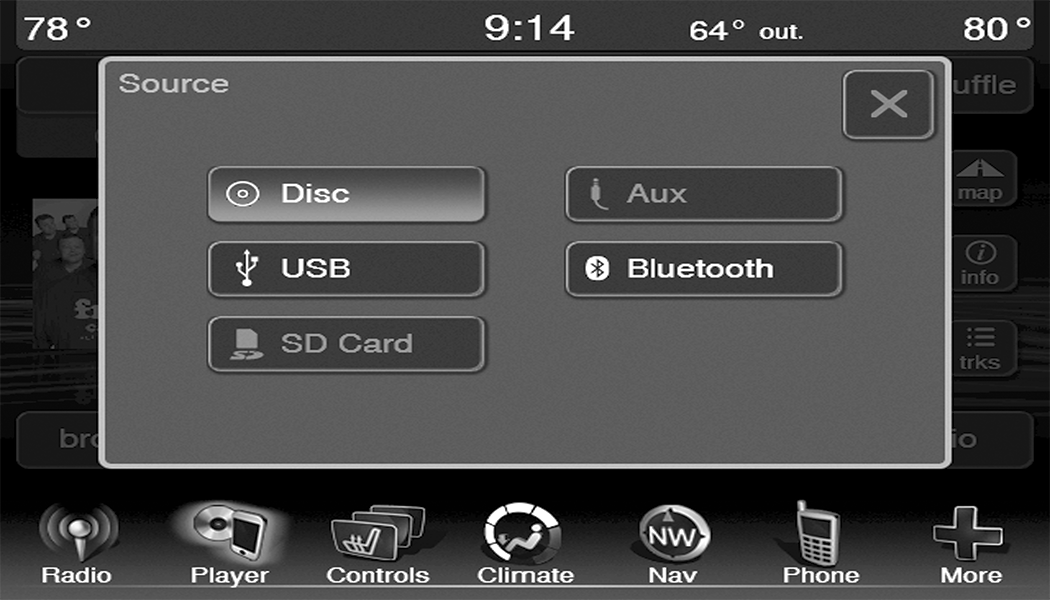The height and width of the screenshot is (600, 1050).
Task: Show track info with info button
Action: tap(984, 263)
